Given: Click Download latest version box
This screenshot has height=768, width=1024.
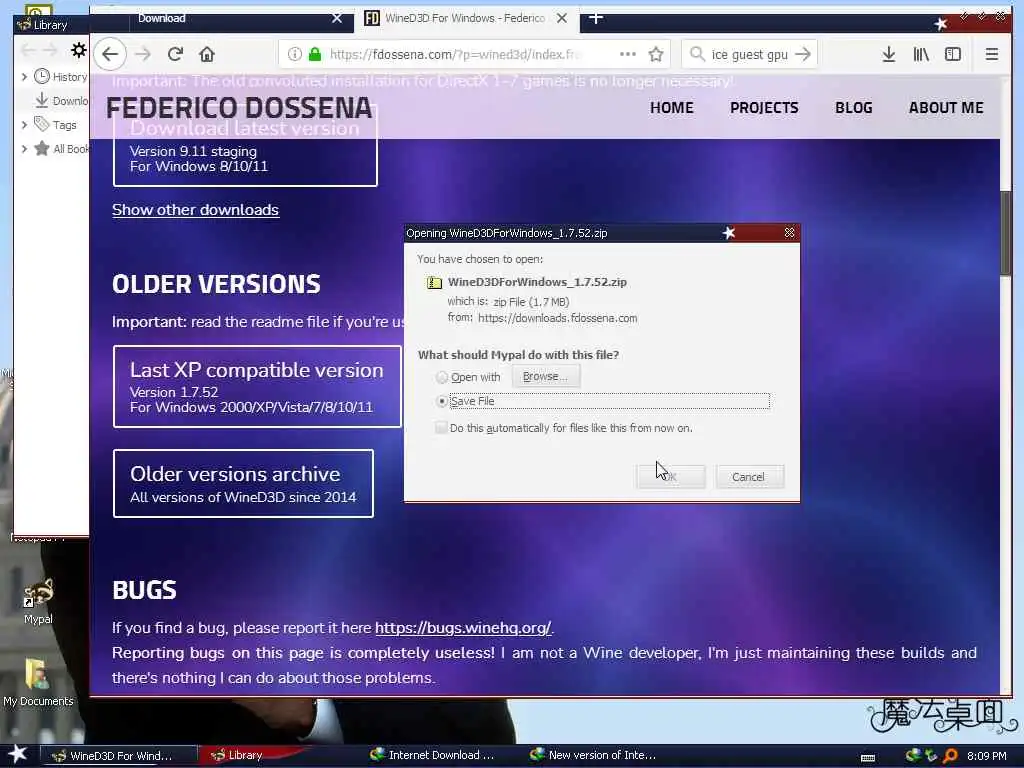Looking at the screenshot, I should (245, 147).
